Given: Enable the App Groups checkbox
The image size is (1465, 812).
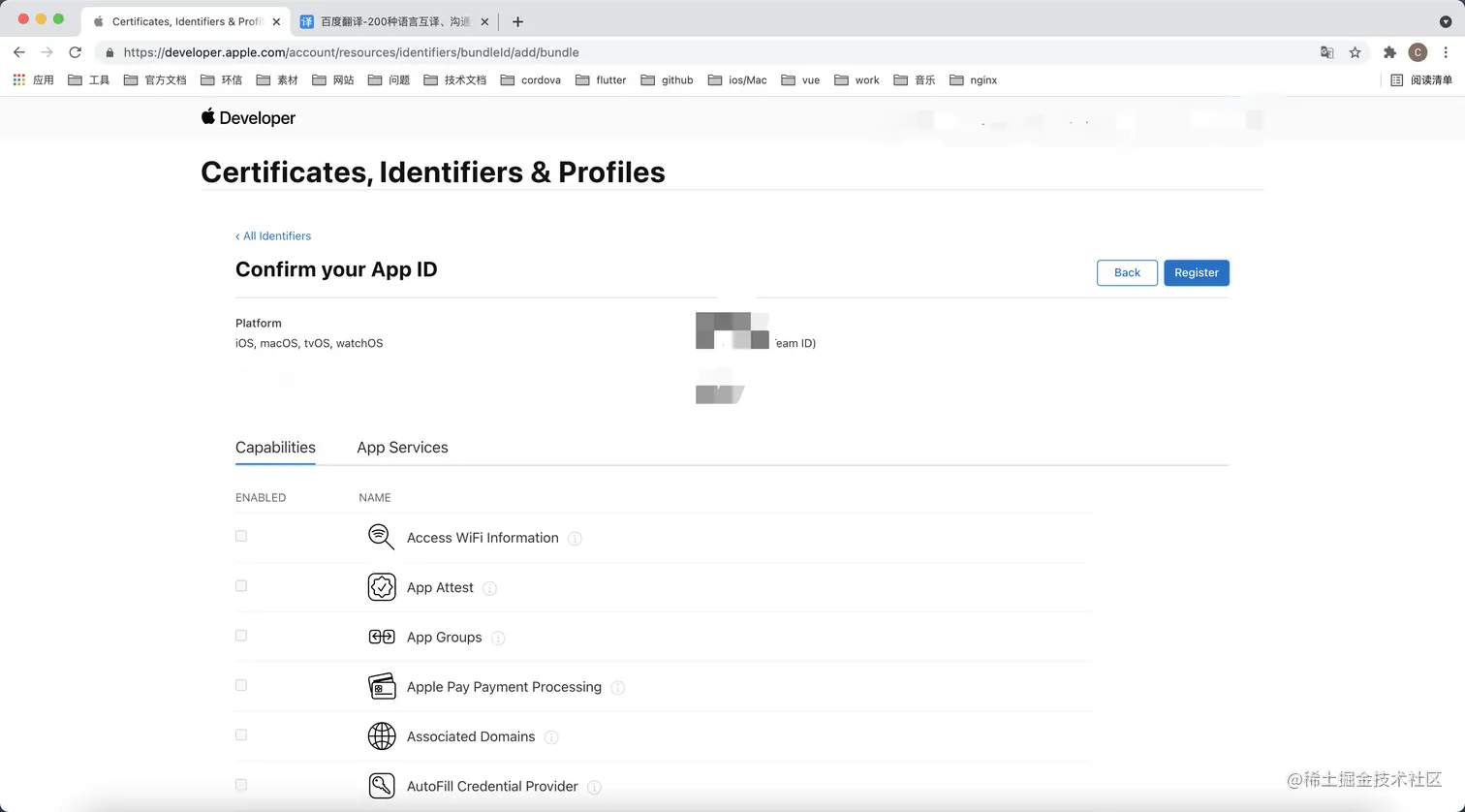Looking at the screenshot, I should 241,636.
